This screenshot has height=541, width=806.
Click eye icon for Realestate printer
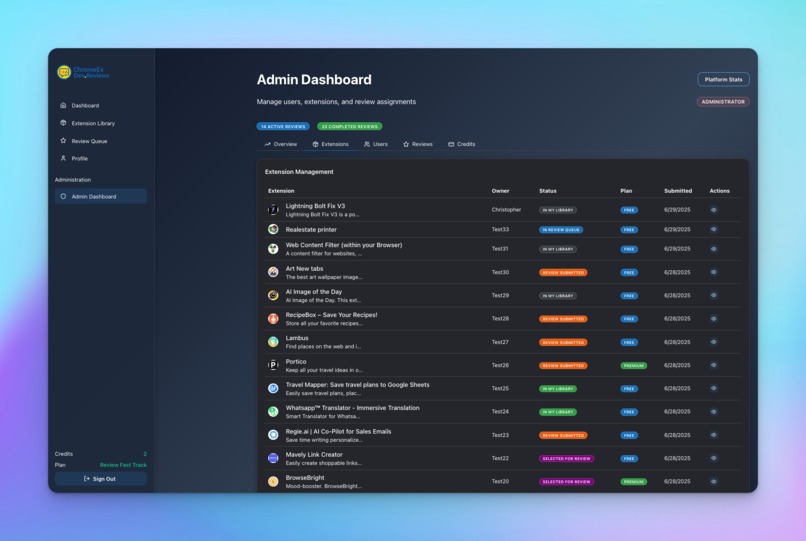pos(713,229)
